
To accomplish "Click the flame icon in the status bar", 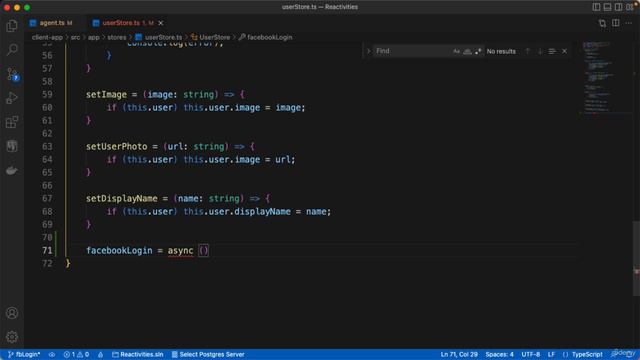I will pyautogui.click(x=100, y=354).
